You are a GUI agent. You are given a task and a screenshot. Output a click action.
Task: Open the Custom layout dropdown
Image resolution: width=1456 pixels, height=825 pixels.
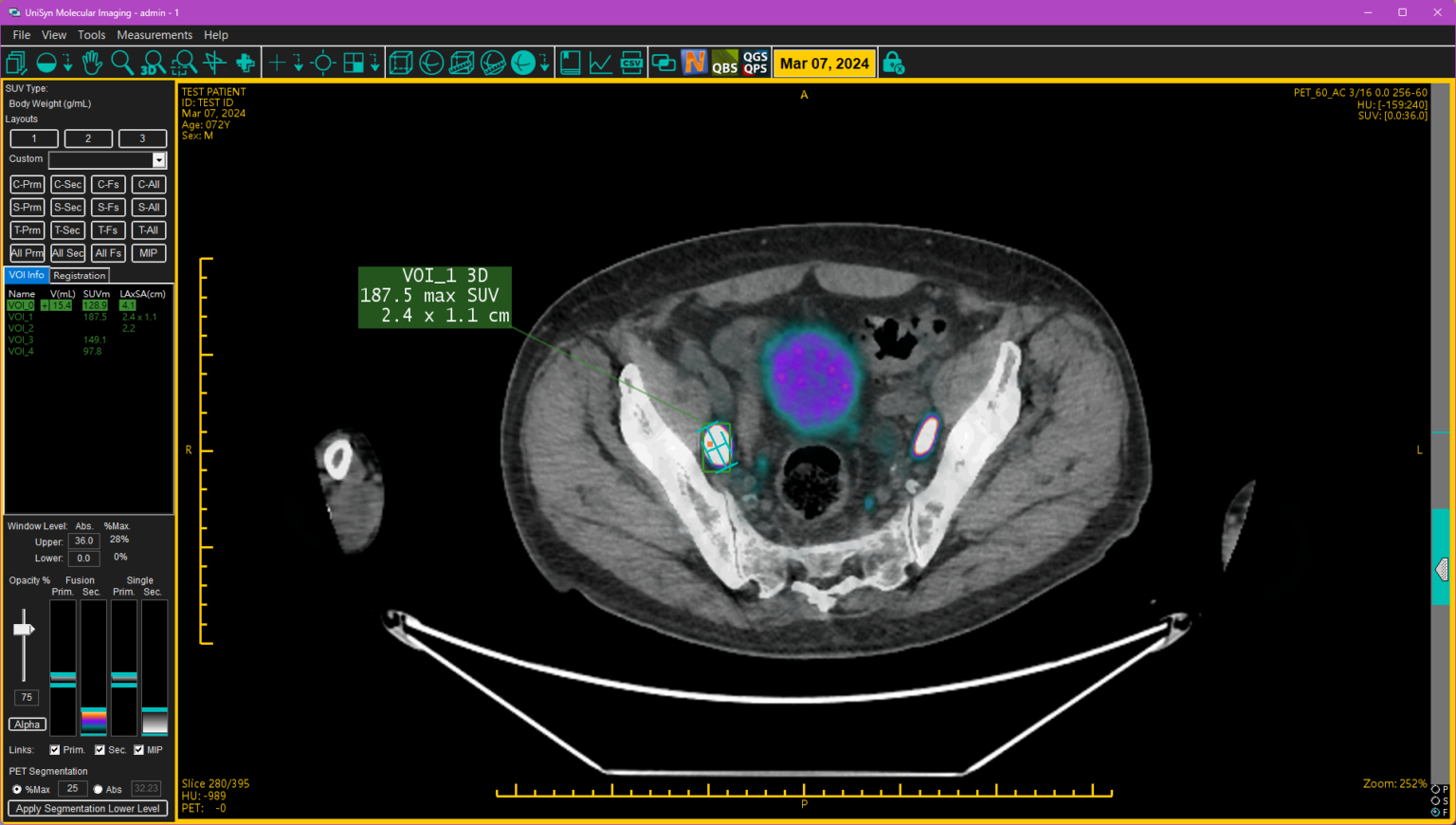(x=158, y=159)
